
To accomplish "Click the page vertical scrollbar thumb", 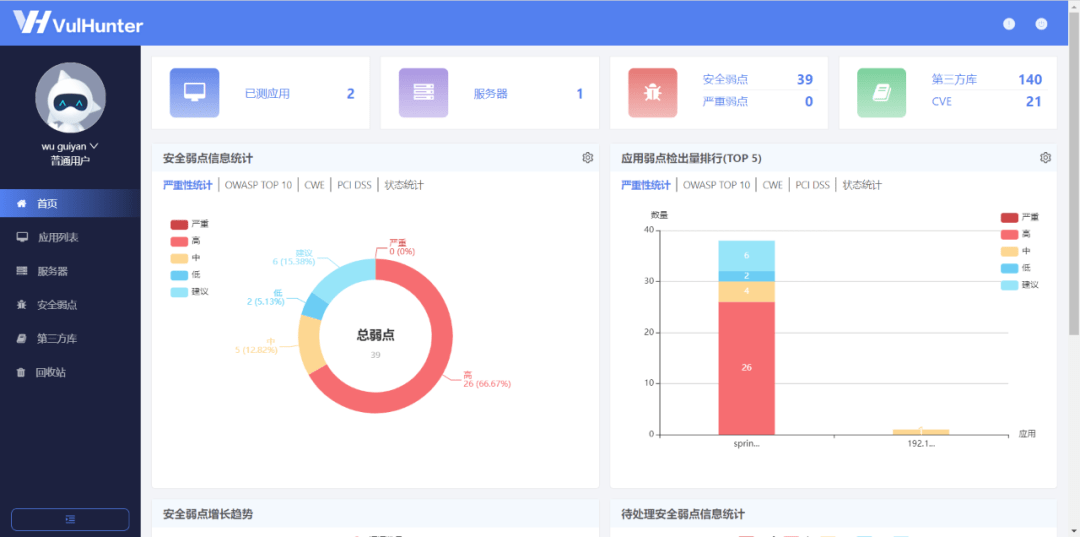I will [1074, 172].
